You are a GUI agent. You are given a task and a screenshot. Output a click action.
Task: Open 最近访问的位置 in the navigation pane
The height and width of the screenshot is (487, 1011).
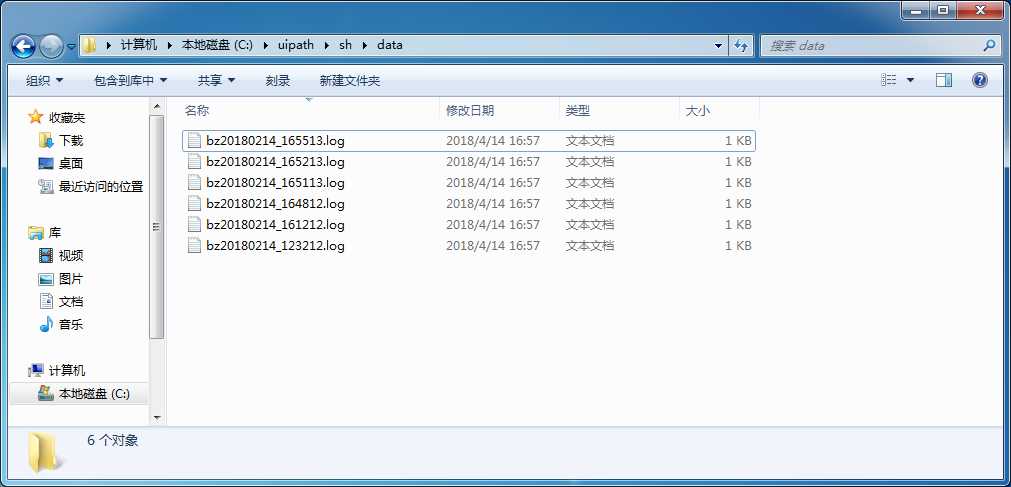click(x=91, y=187)
